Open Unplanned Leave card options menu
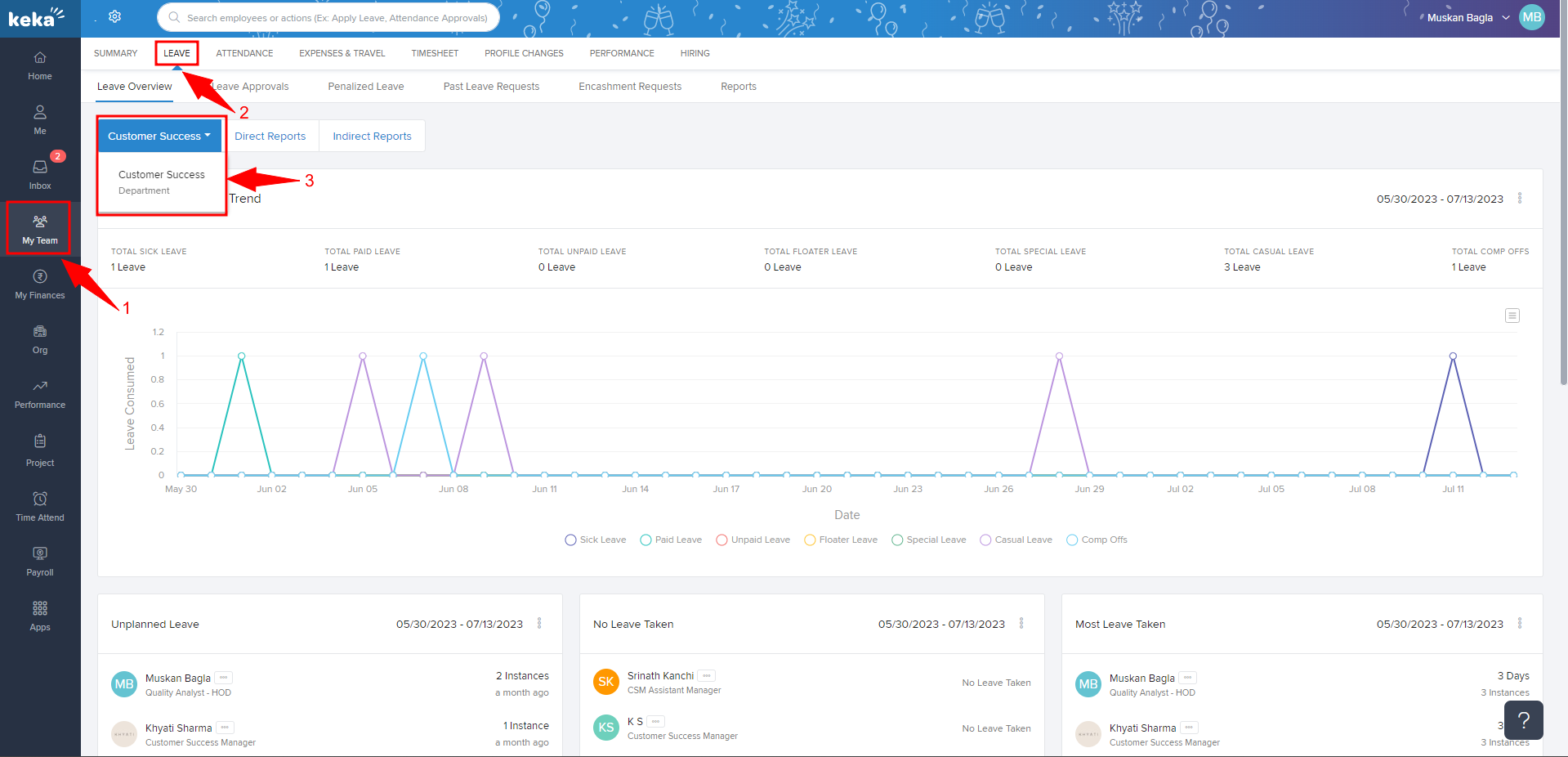The image size is (1568, 757). pos(539,624)
